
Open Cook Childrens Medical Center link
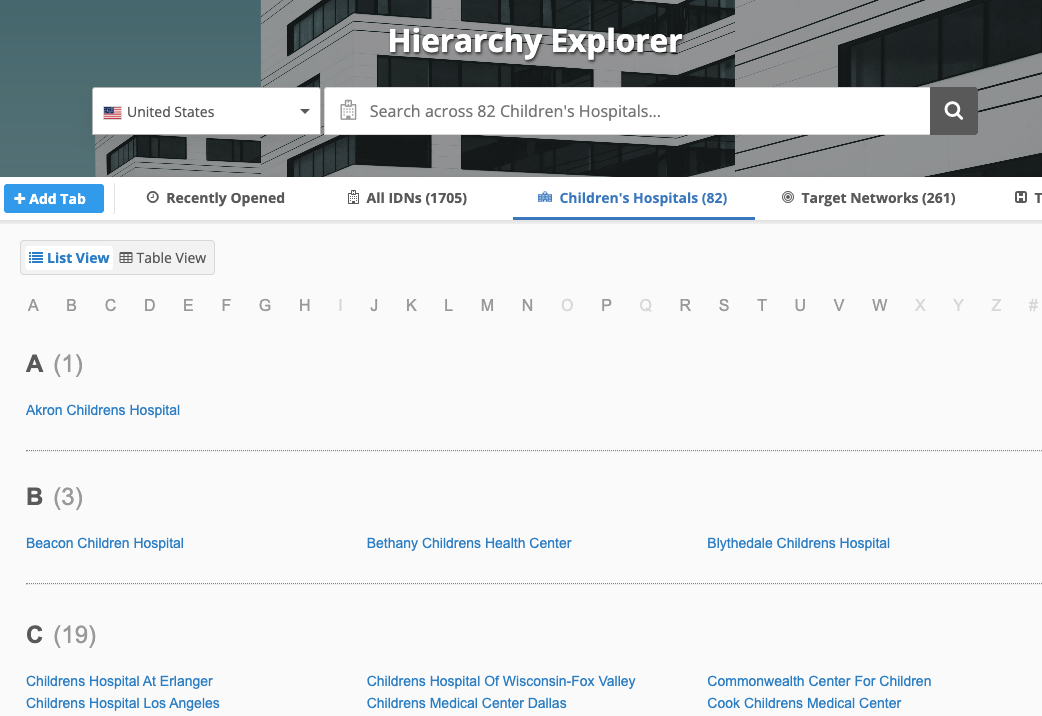[x=804, y=703]
